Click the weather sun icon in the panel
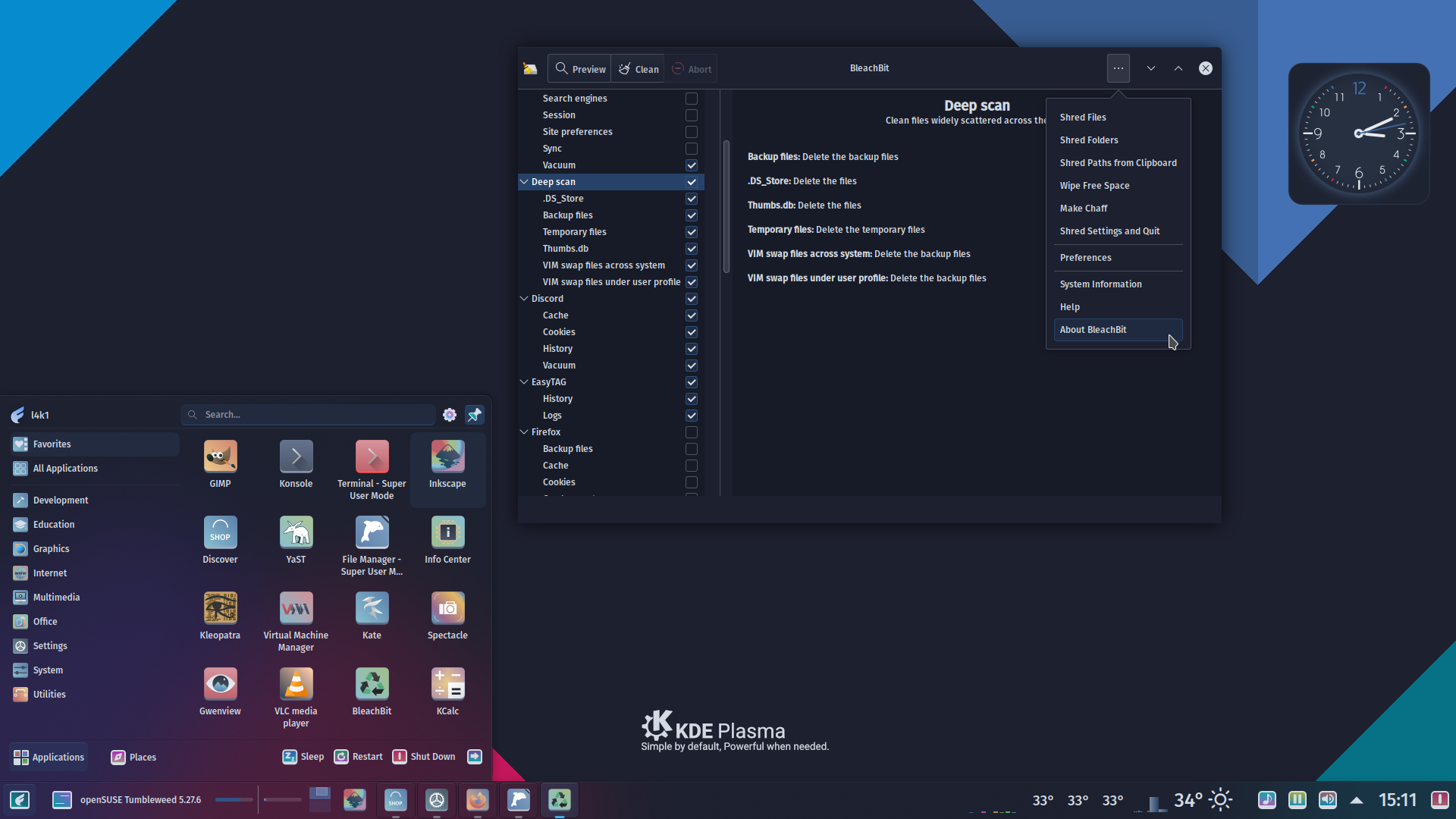Viewport: 1456px width, 819px height. [1220, 799]
